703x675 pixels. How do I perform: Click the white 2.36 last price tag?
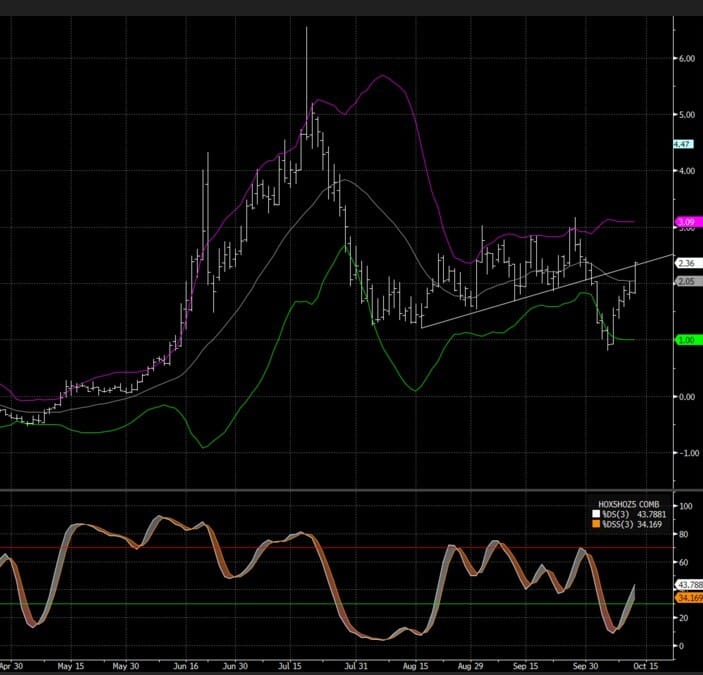click(687, 264)
